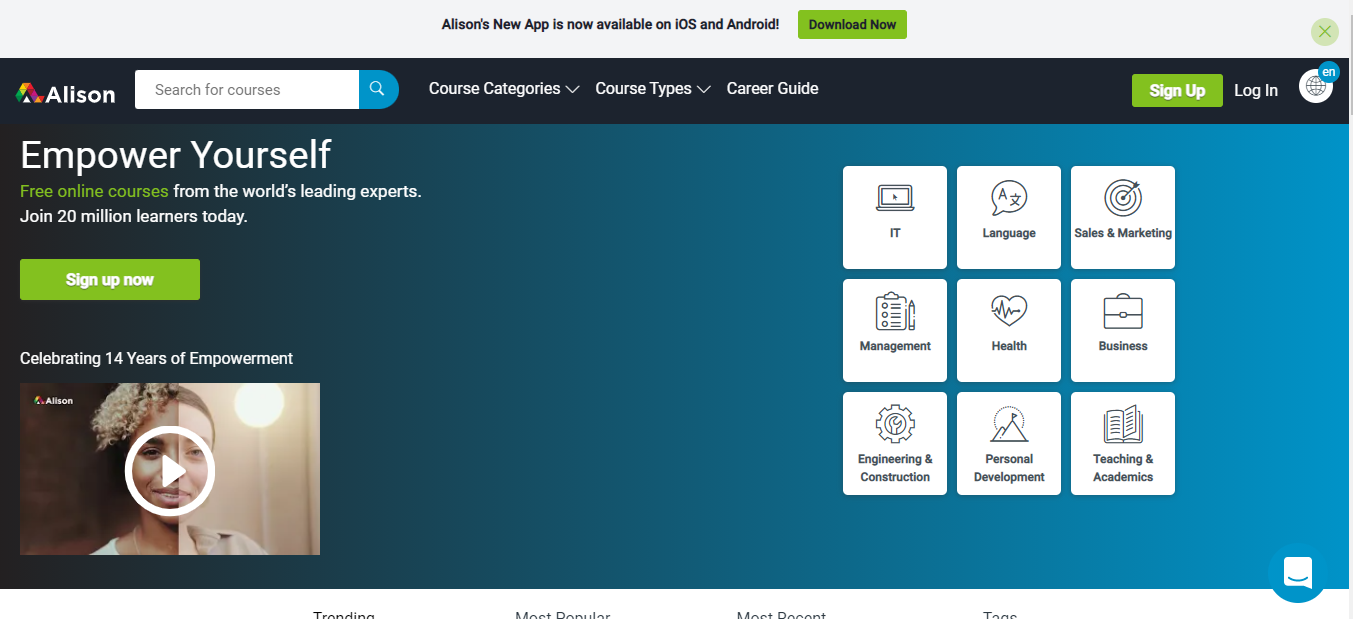Click the Free online courses link
Image resolution: width=1353 pixels, height=619 pixels.
(x=94, y=191)
